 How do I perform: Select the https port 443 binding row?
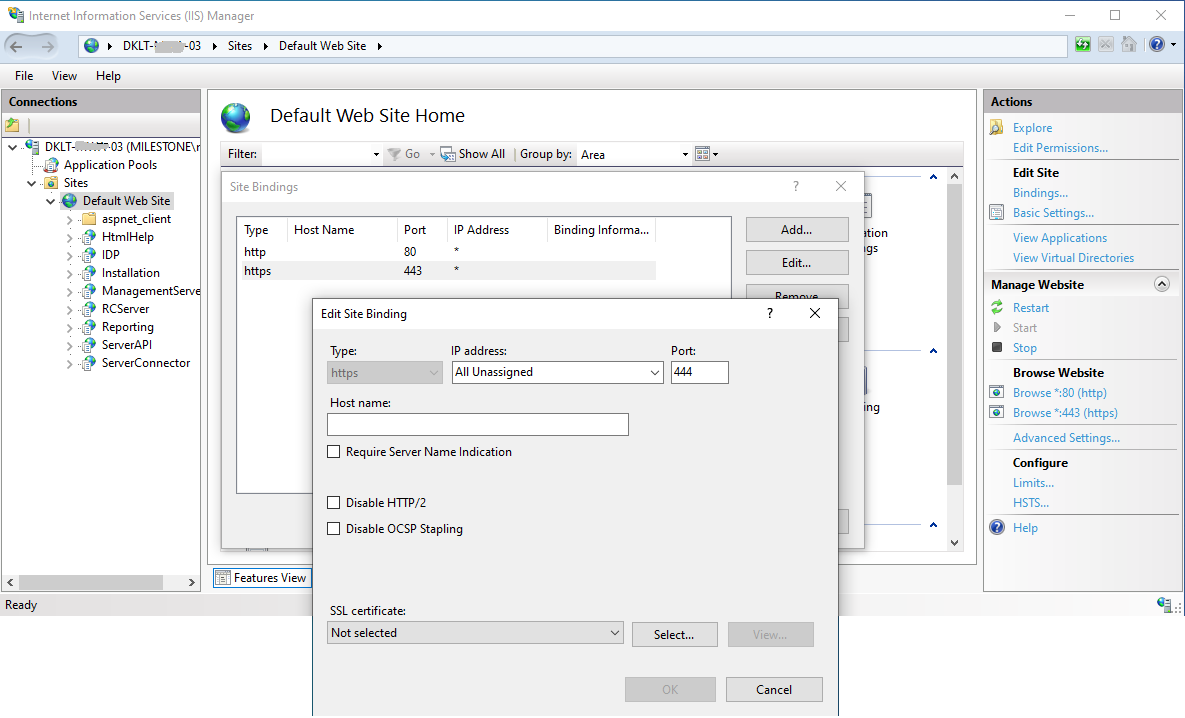(x=449, y=271)
